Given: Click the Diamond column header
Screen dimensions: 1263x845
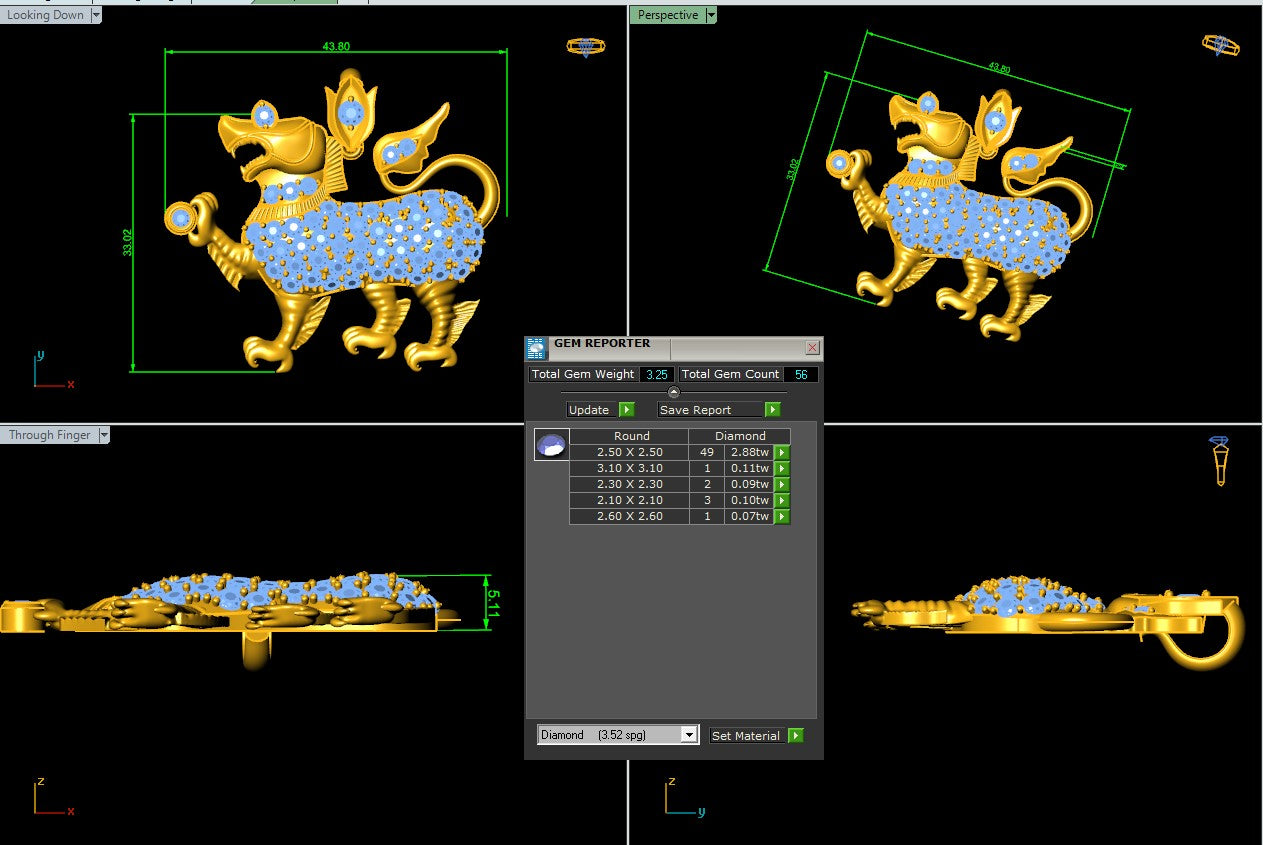Looking at the screenshot, I should pyautogui.click(x=740, y=436).
